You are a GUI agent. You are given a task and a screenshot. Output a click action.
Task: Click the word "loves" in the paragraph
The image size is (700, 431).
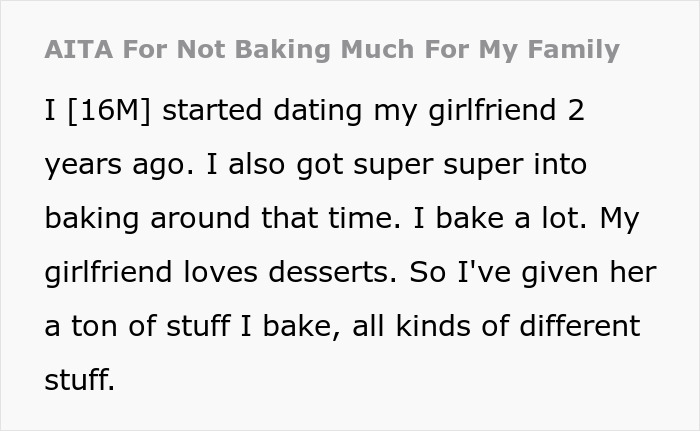click(221, 272)
